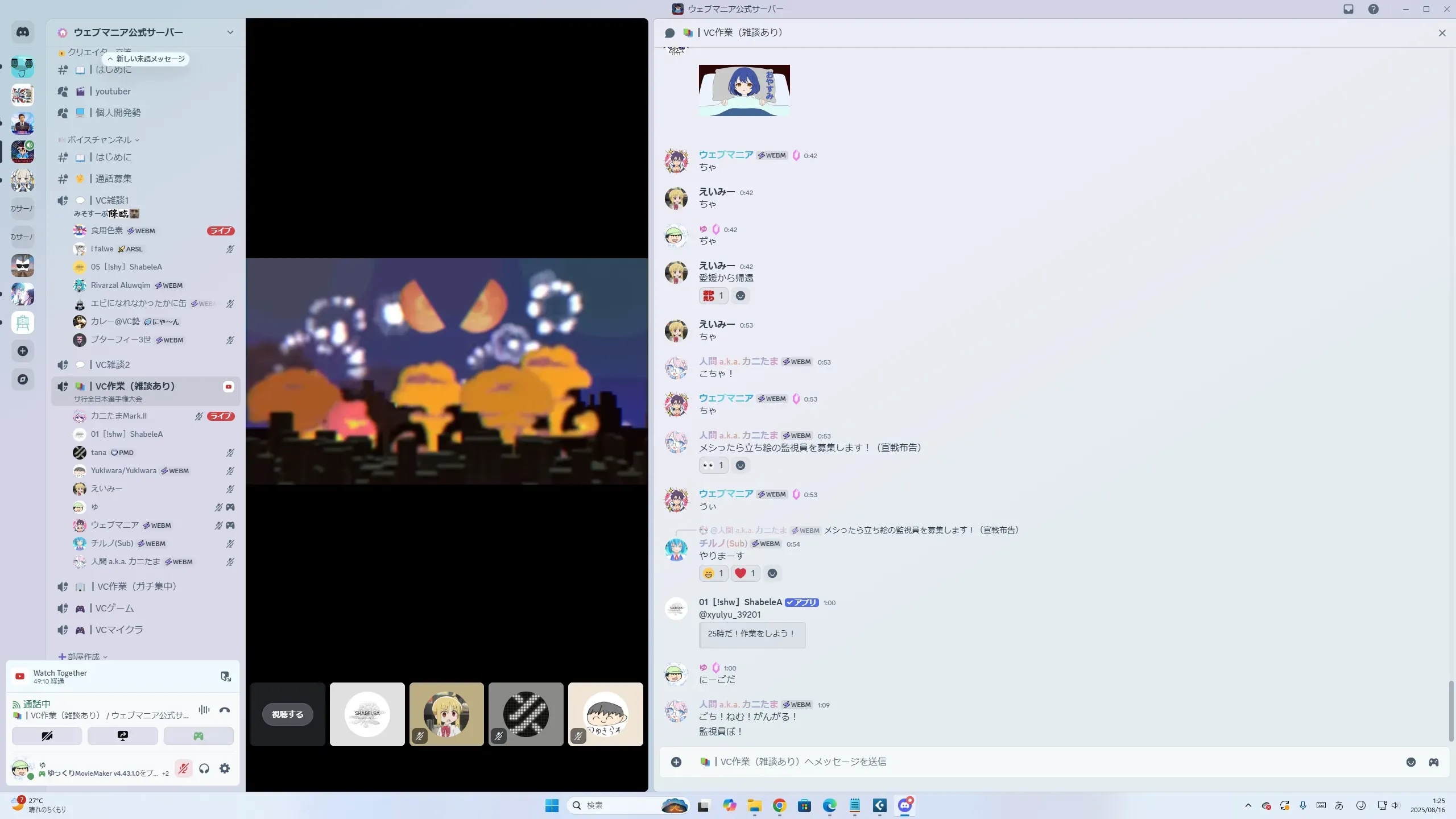Toggle camera on in voice panel
Screen dimensions: 1456x819
pos(47,736)
